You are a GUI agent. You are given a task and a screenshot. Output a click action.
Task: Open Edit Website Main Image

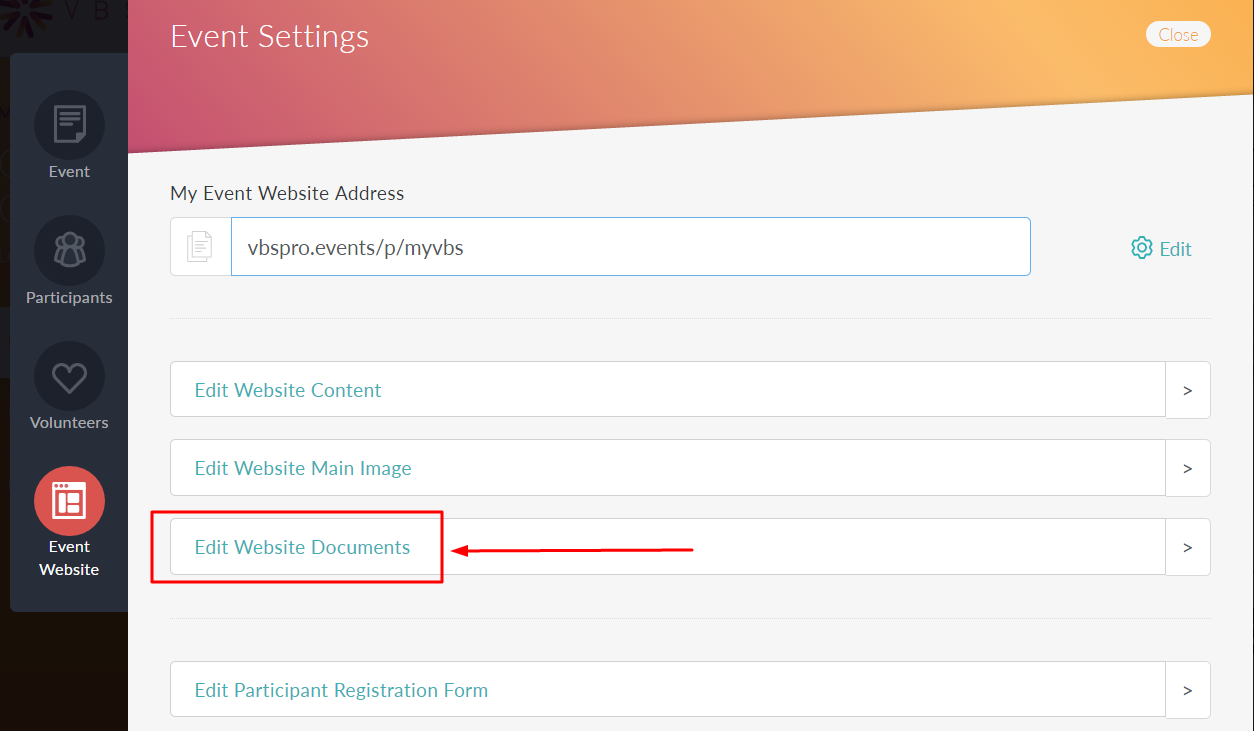click(668, 468)
